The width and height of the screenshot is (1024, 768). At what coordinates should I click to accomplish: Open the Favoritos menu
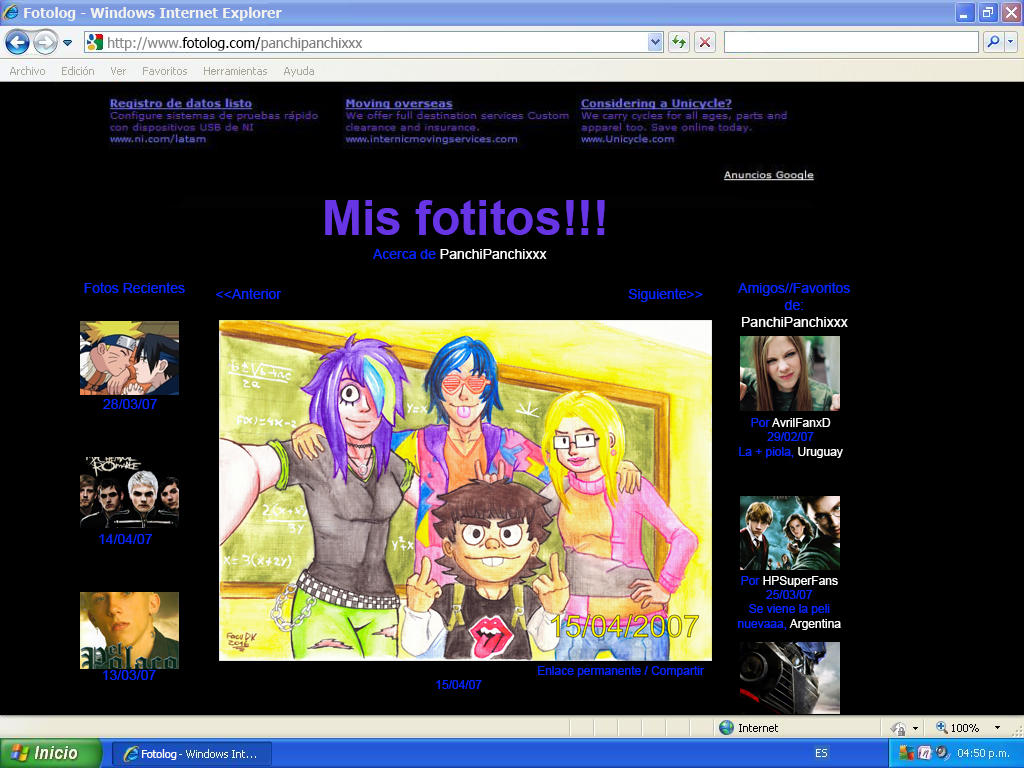(x=164, y=71)
